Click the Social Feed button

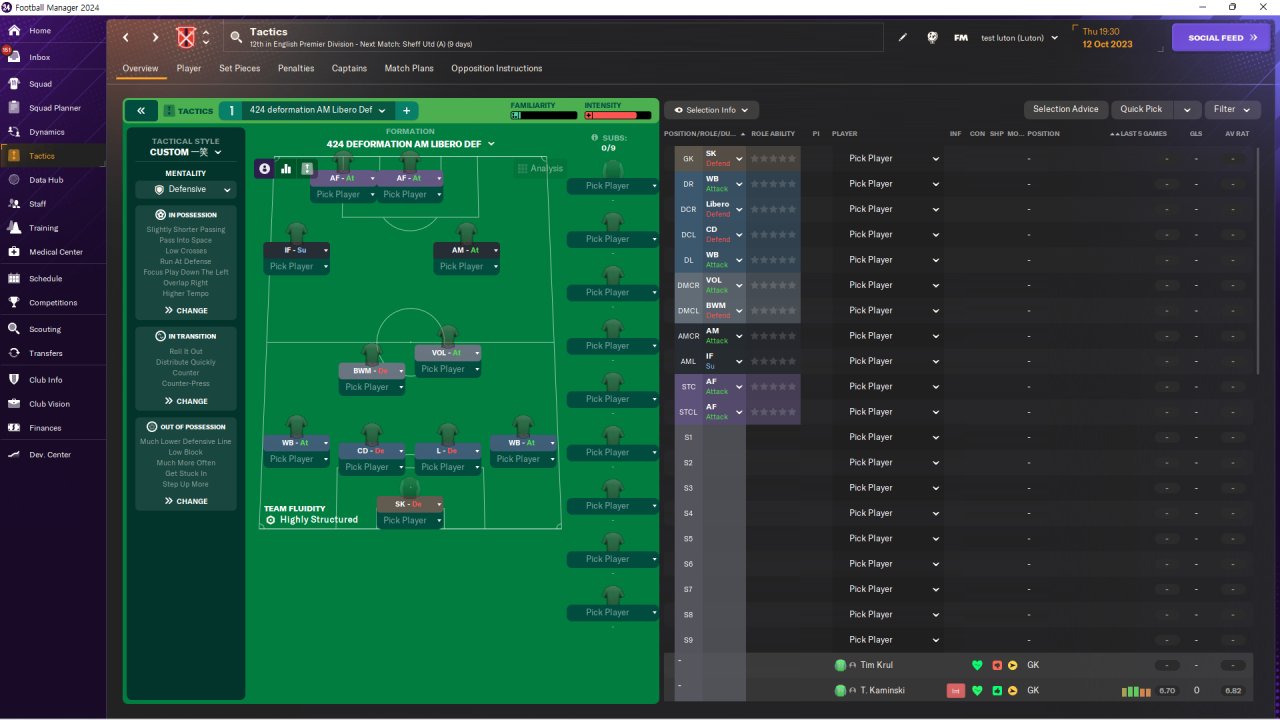click(x=1222, y=38)
